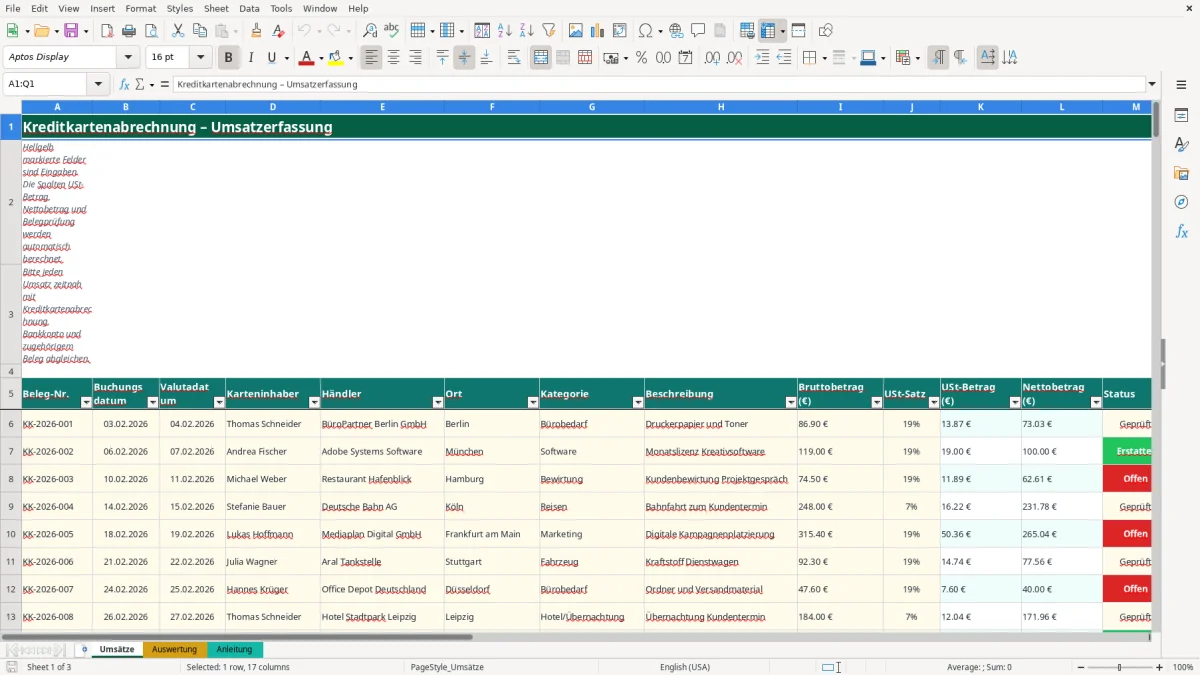Insert a special character Omega
This screenshot has height=675, width=1200.
click(x=645, y=31)
